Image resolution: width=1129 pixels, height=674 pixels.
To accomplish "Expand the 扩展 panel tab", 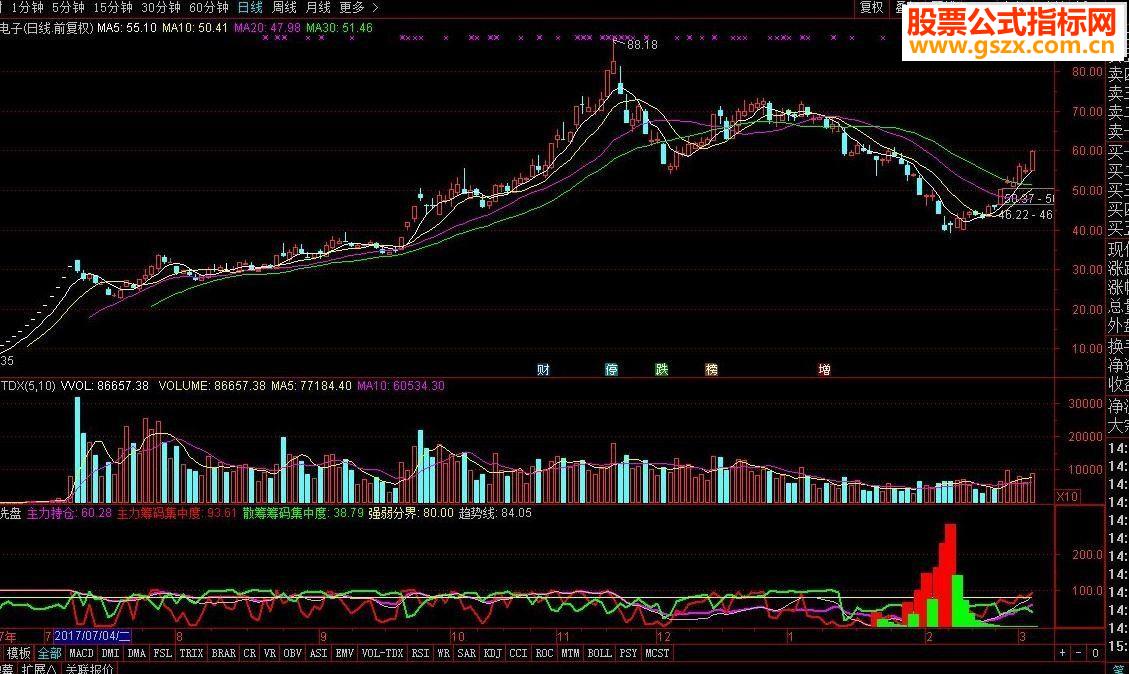I will pos(40,668).
